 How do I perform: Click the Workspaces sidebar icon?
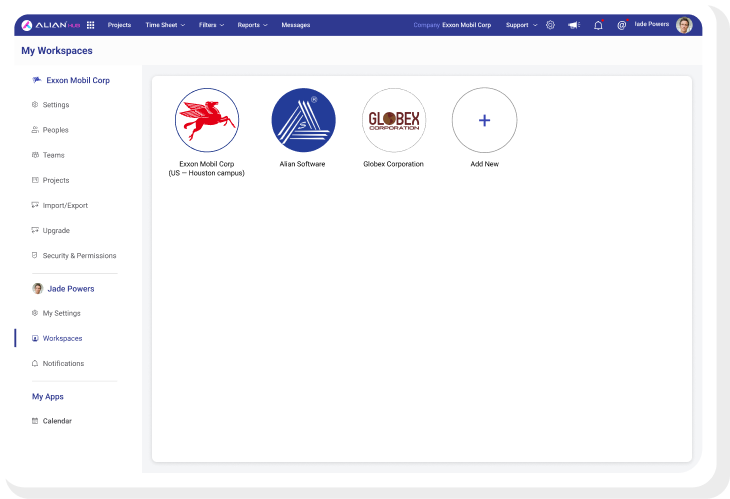[x=35, y=338]
